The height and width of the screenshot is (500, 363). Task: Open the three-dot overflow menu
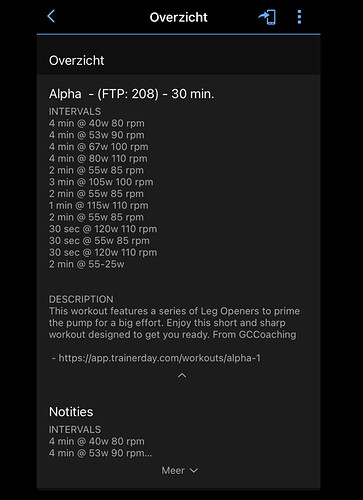coord(299,17)
